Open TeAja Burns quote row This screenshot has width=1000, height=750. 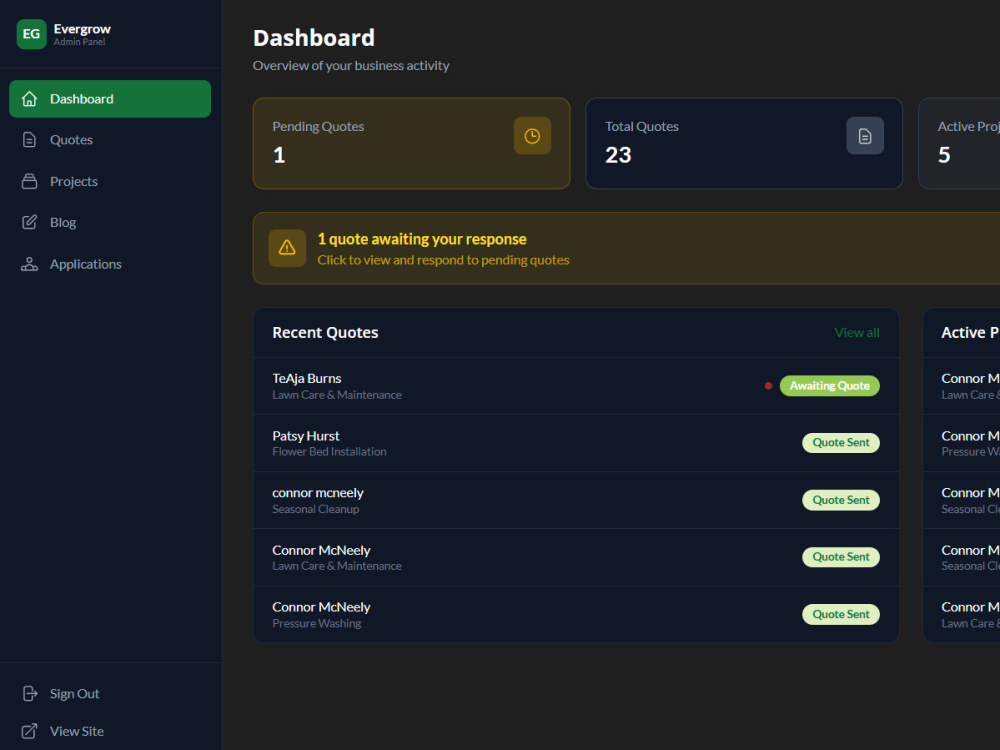576,386
